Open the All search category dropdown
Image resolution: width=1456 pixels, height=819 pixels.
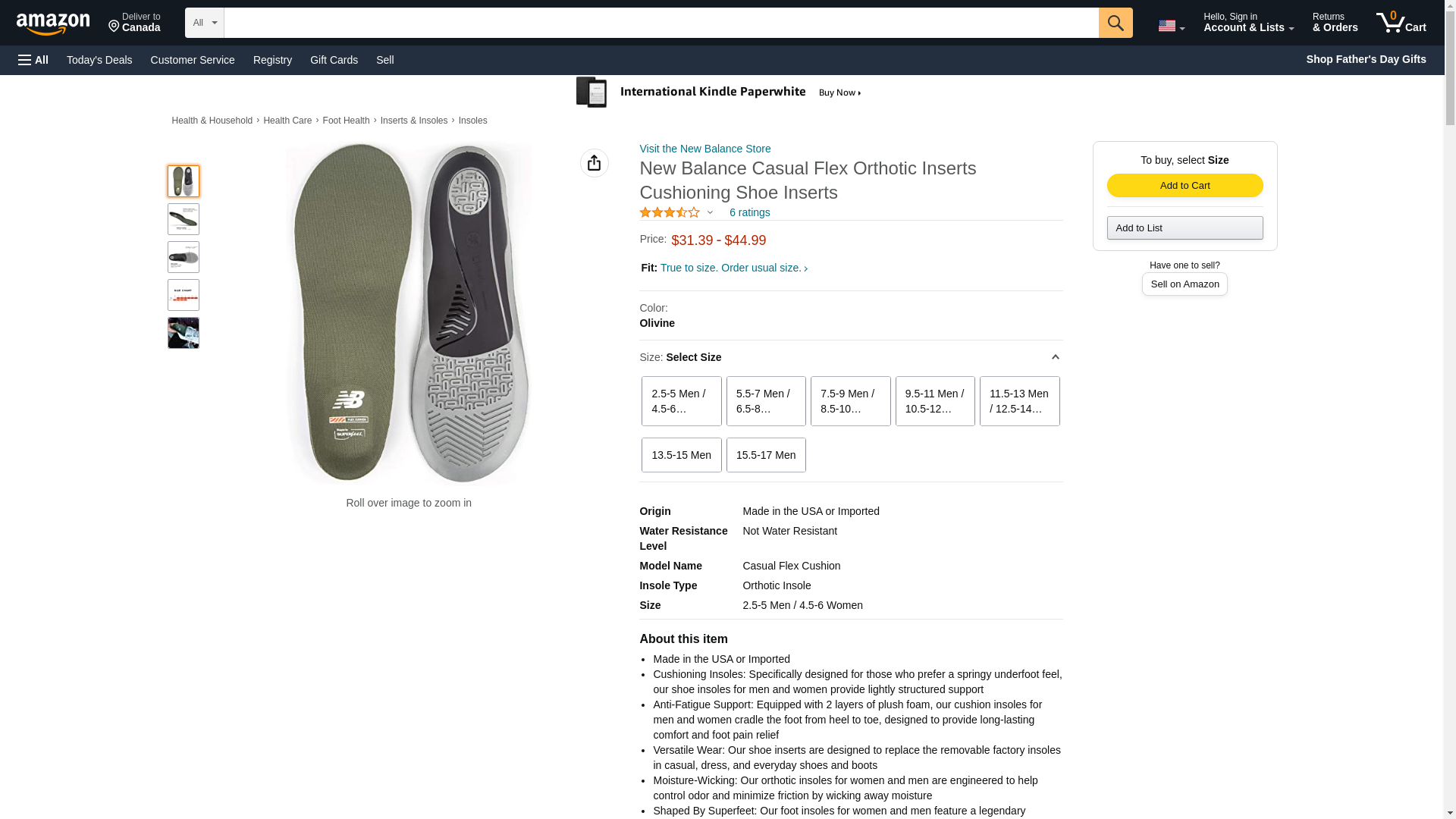click(x=204, y=23)
